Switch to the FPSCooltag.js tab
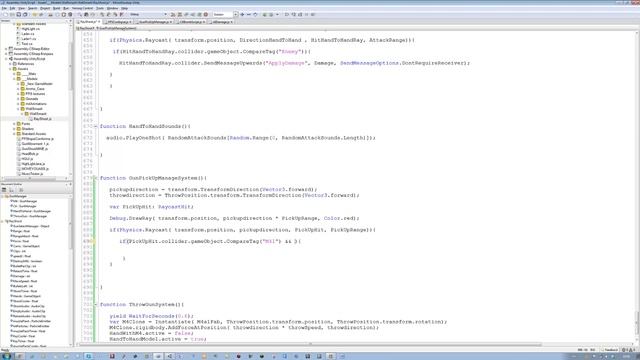Image resolution: width=640 pixels, height=360 pixels. pos(118,22)
